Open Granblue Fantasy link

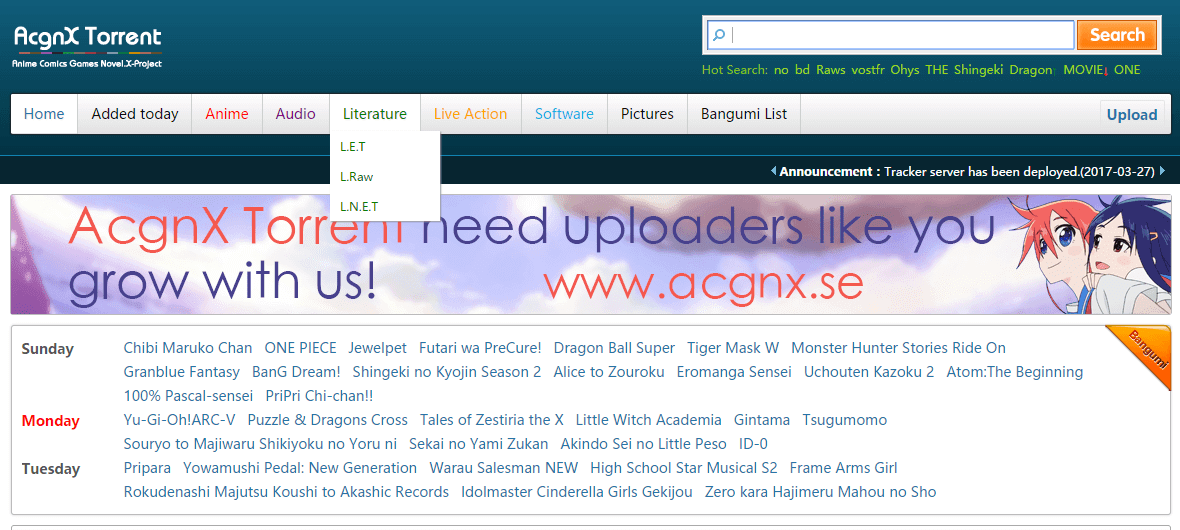pyautogui.click(x=181, y=372)
